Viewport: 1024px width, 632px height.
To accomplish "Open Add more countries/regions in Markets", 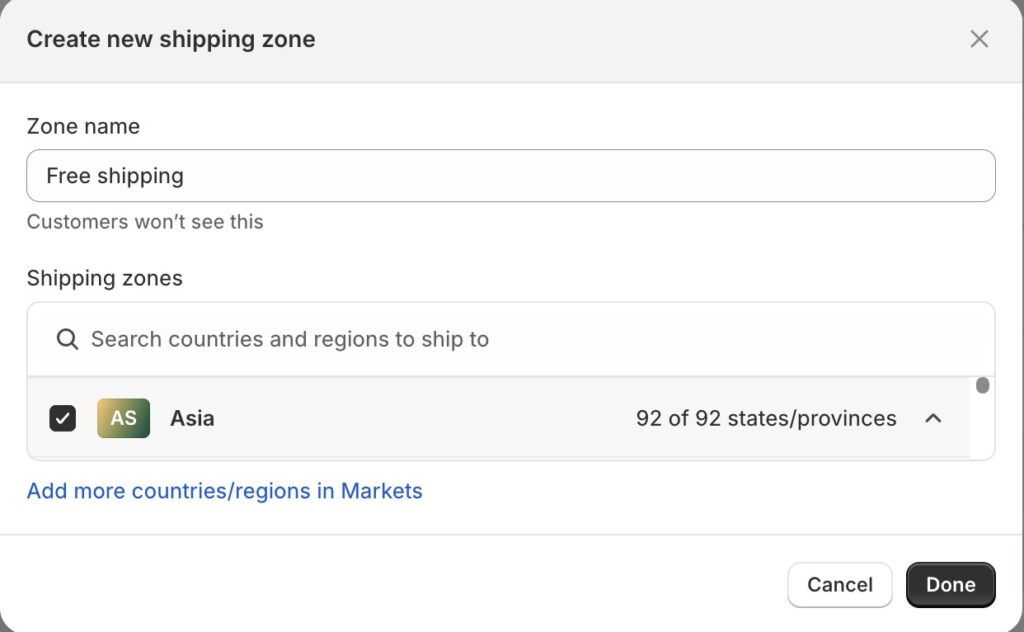I will pyautogui.click(x=224, y=491).
